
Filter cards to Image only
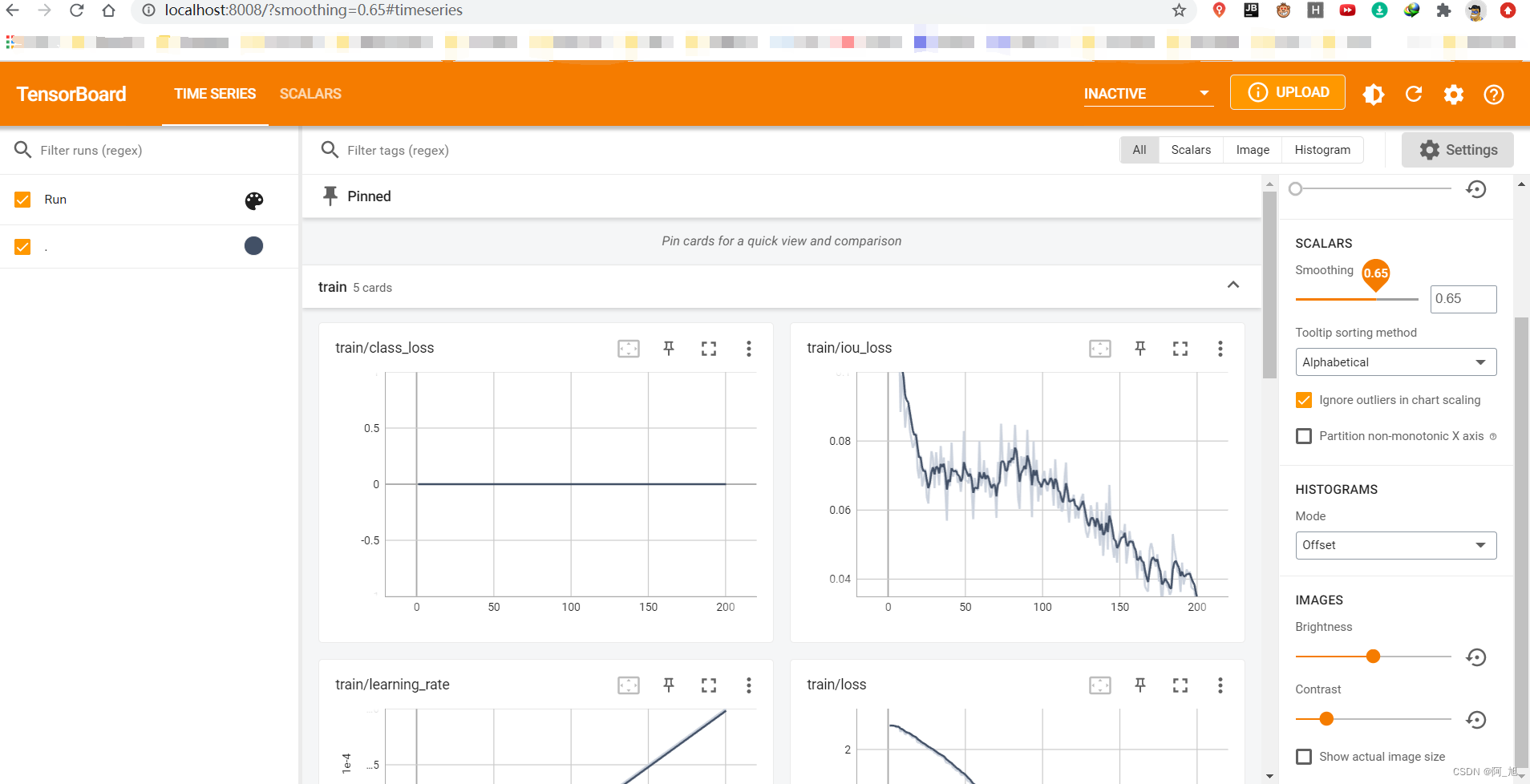1253,150
